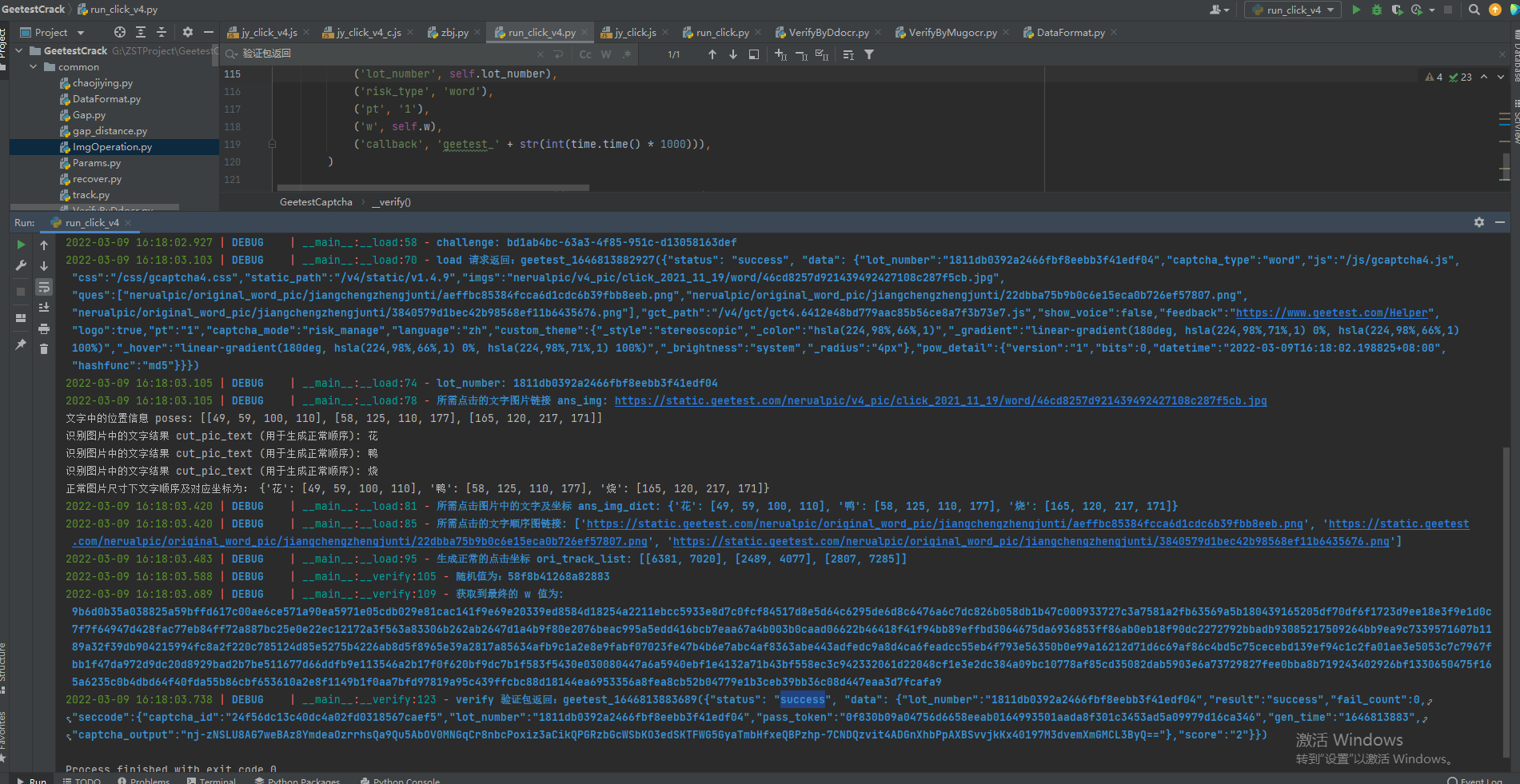The image size is (1520, 784).
Task: Run run_click_v4 from the top toolbar
Action: click(1356, 10)
